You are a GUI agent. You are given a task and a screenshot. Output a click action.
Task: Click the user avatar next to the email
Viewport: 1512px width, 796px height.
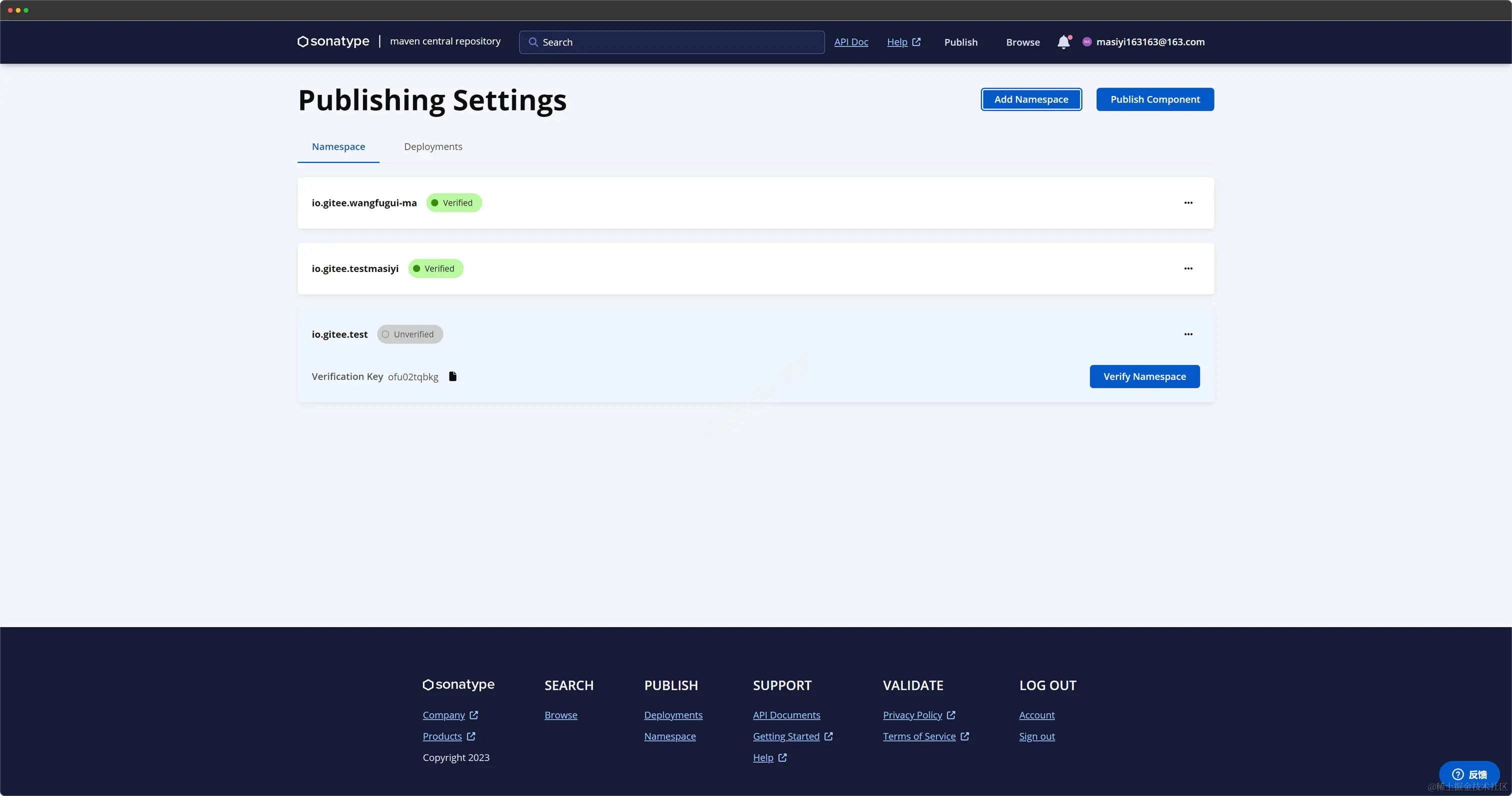tap(1086, 41)
